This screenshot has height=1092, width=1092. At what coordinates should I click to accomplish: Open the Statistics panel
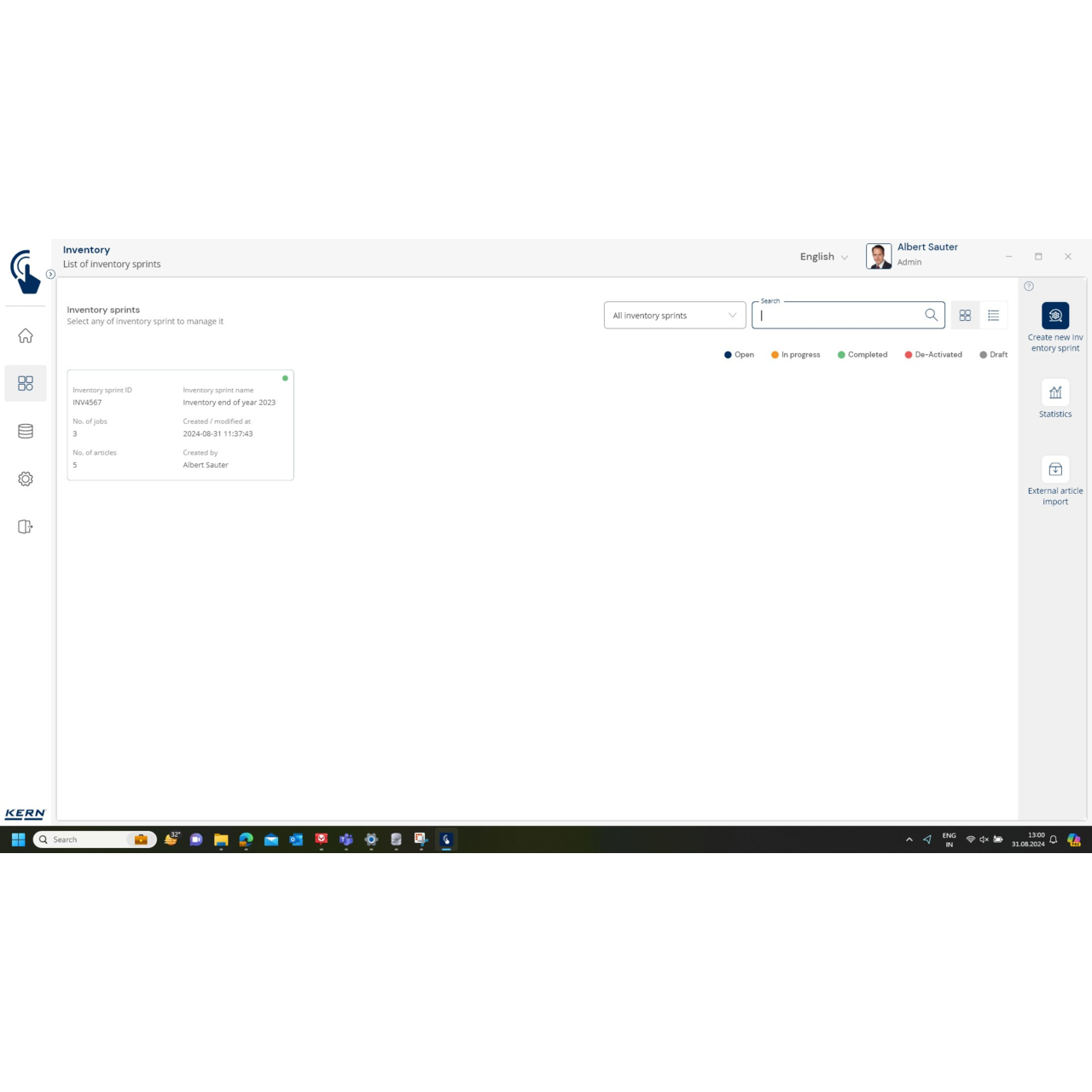click(1054, 393)
